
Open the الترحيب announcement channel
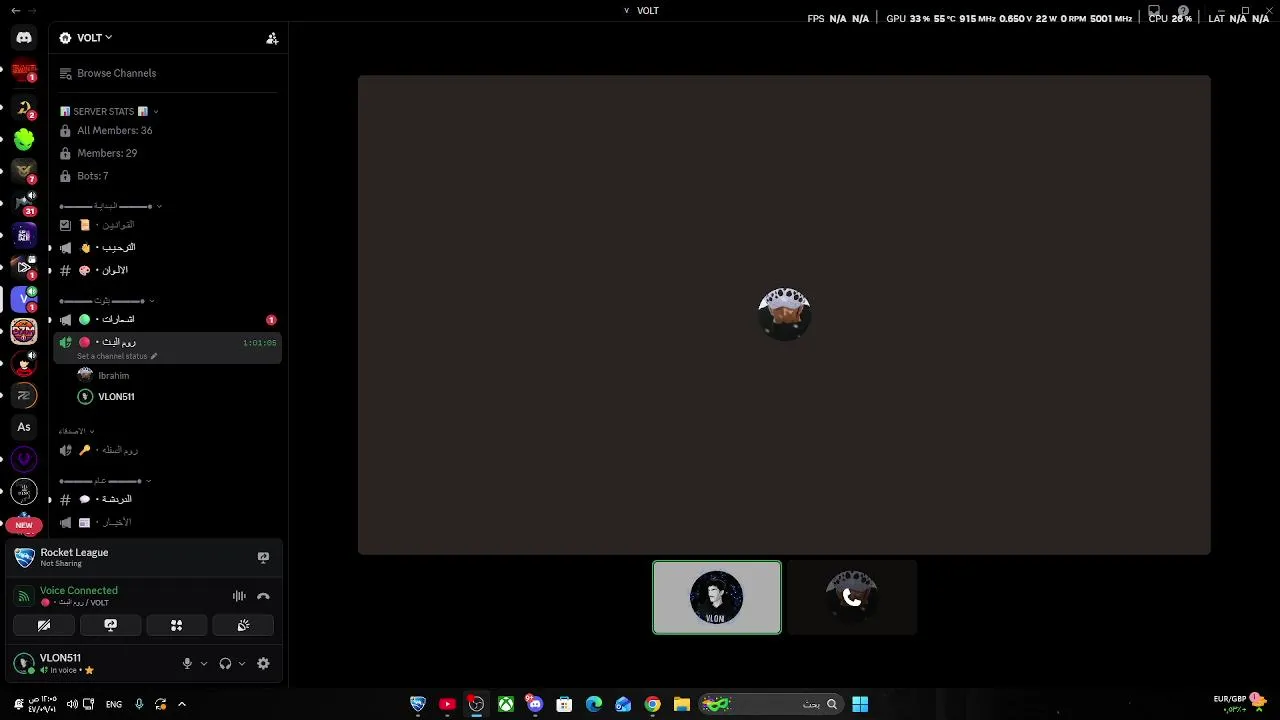[167, 248]
